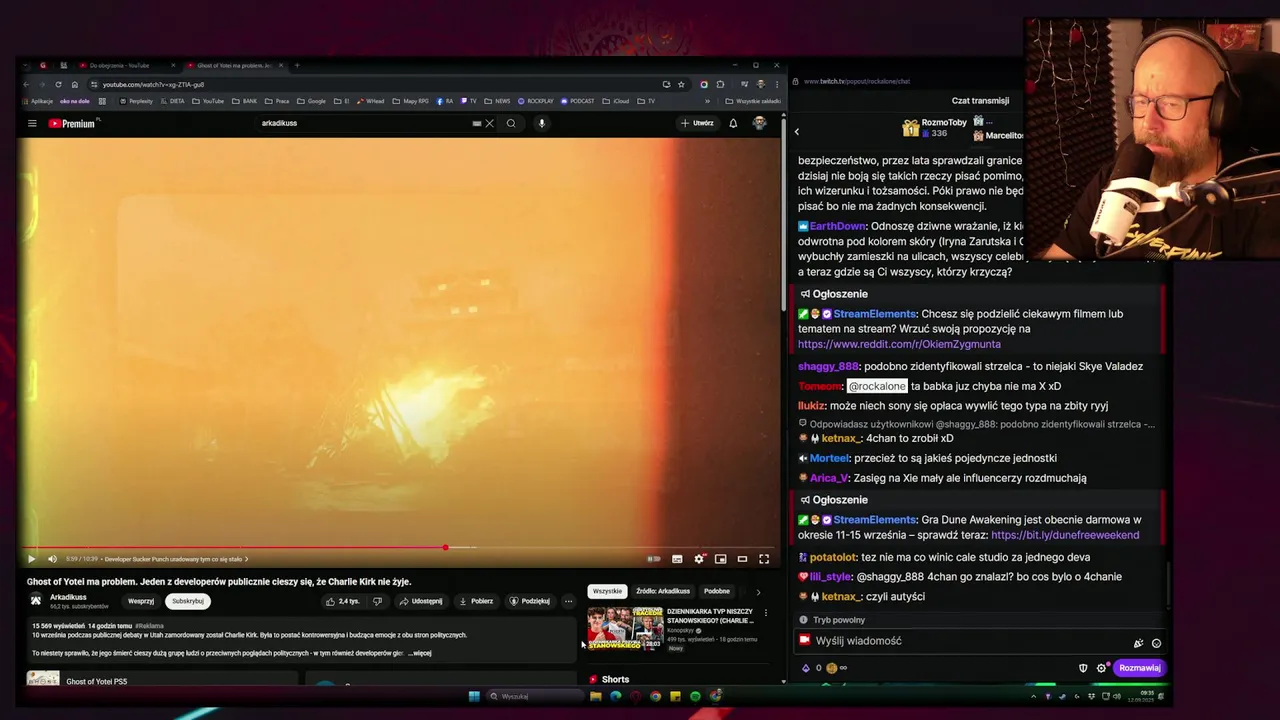Show more filter chips with right arrow

757,592
